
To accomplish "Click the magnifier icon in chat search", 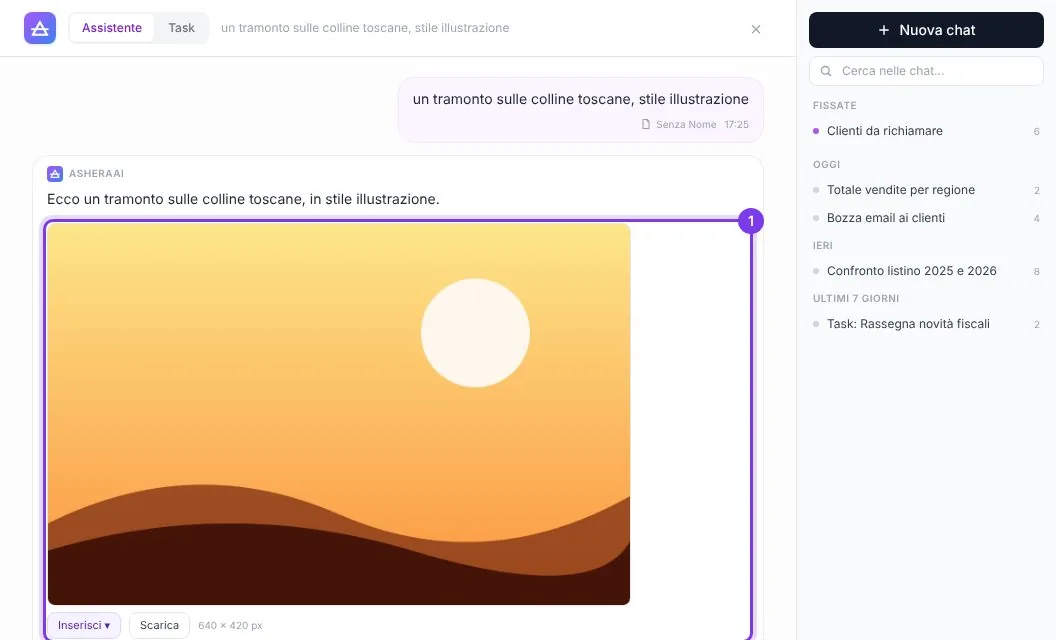I will [826, 71].
